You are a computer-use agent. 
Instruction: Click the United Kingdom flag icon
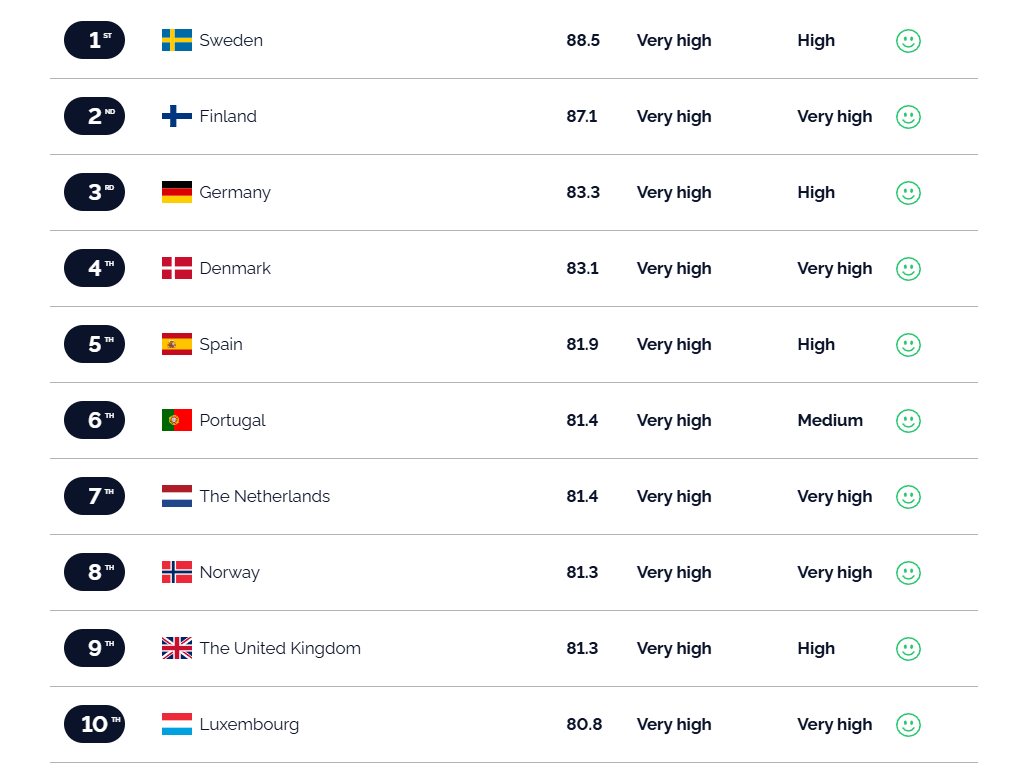(x=176, y=648)
